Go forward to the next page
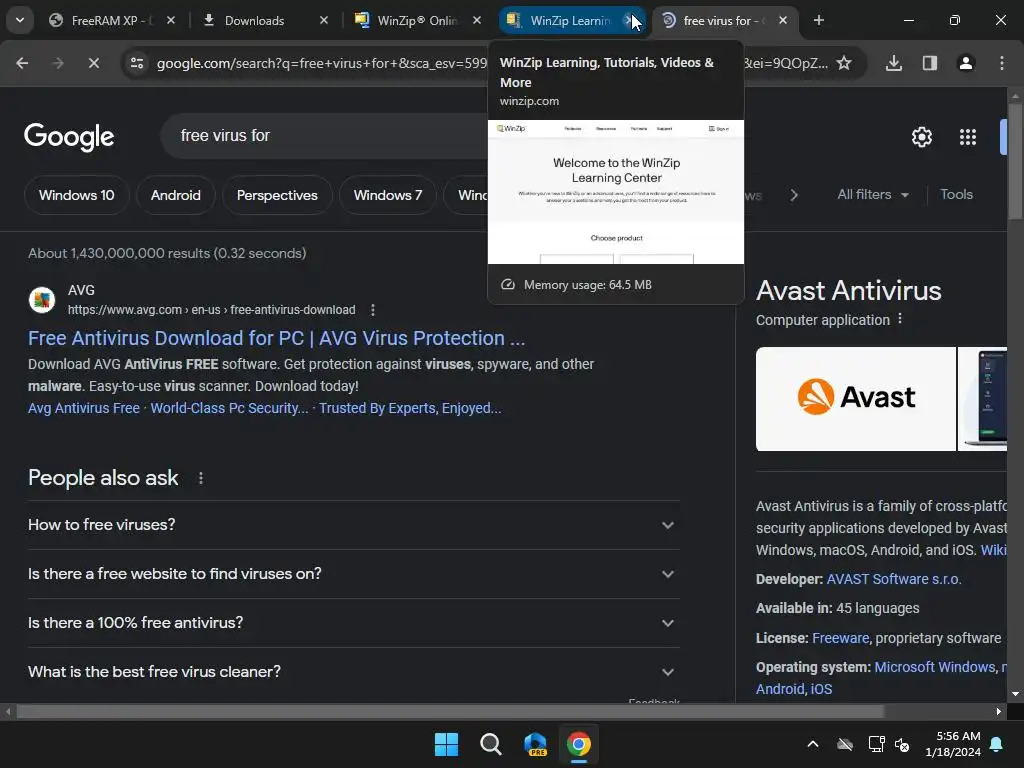 58,63
